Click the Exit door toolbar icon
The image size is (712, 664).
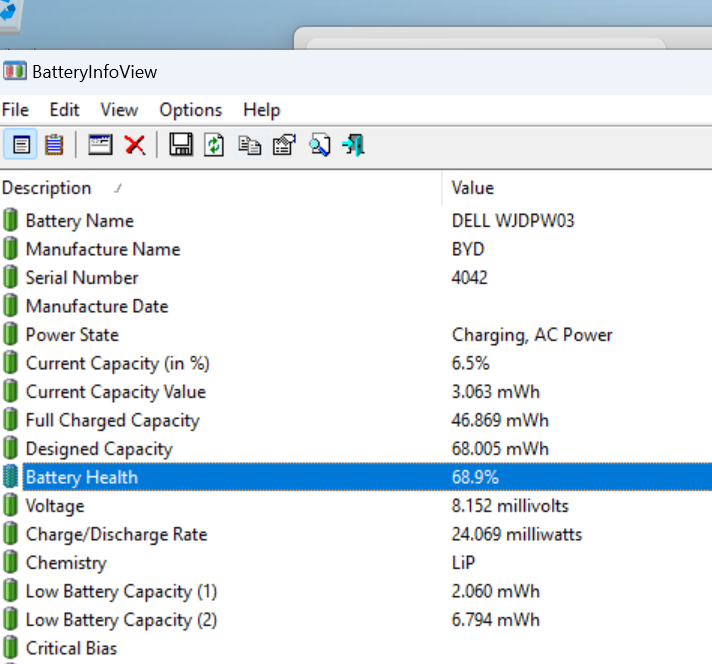(353, 145)
